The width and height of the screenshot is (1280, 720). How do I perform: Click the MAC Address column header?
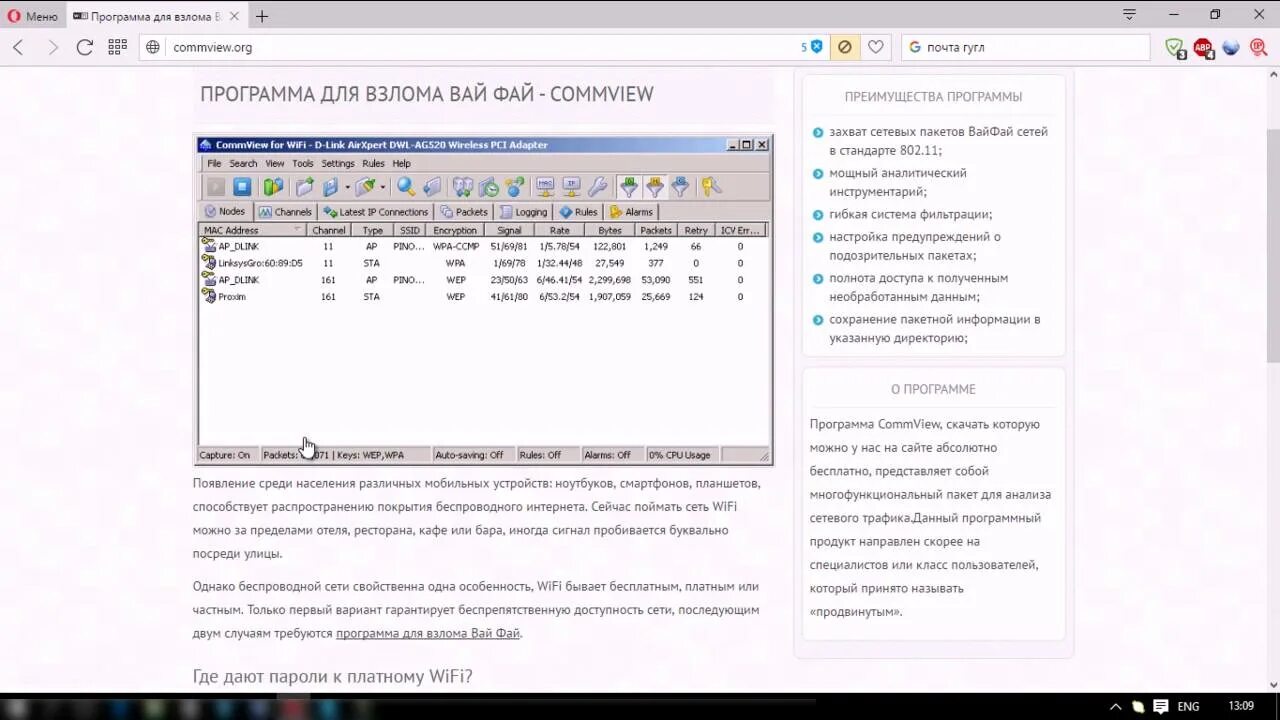pos(253,230)
